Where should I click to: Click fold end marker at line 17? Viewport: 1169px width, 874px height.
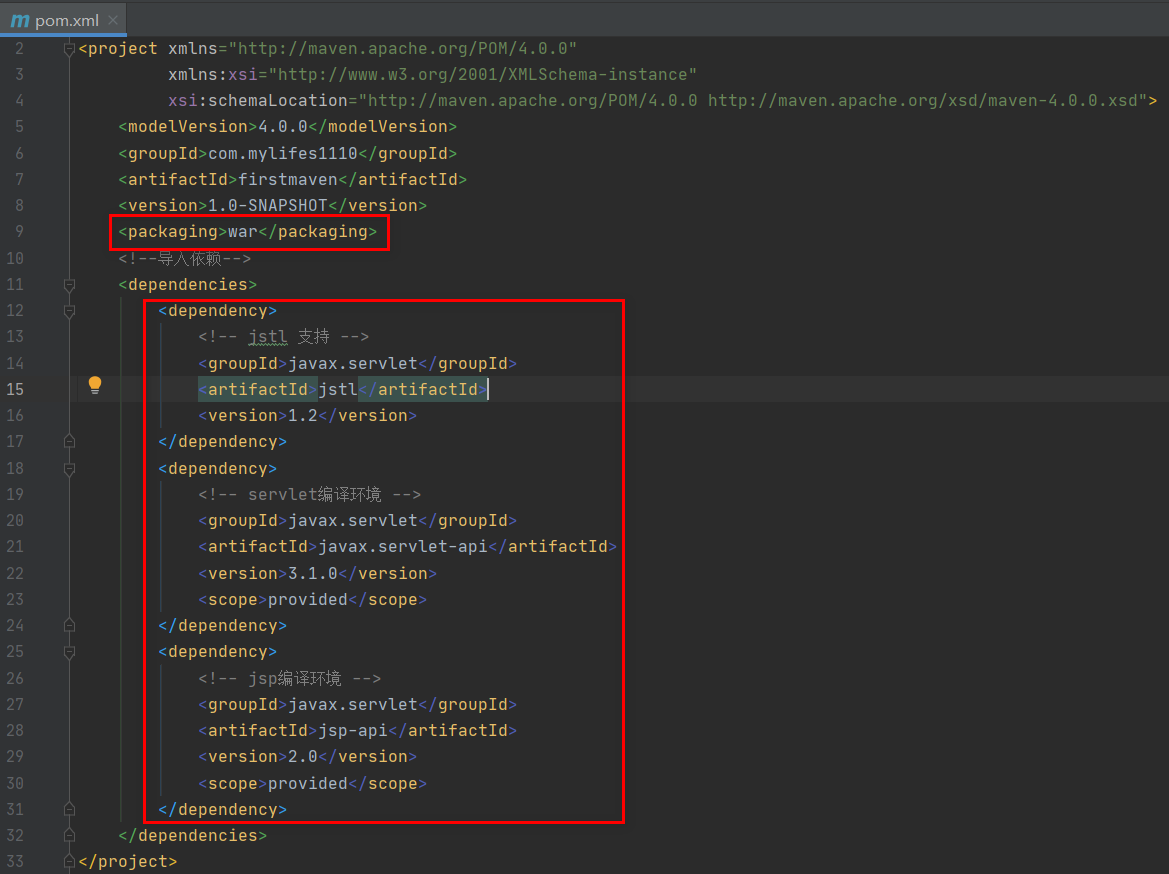coord(69,441)
